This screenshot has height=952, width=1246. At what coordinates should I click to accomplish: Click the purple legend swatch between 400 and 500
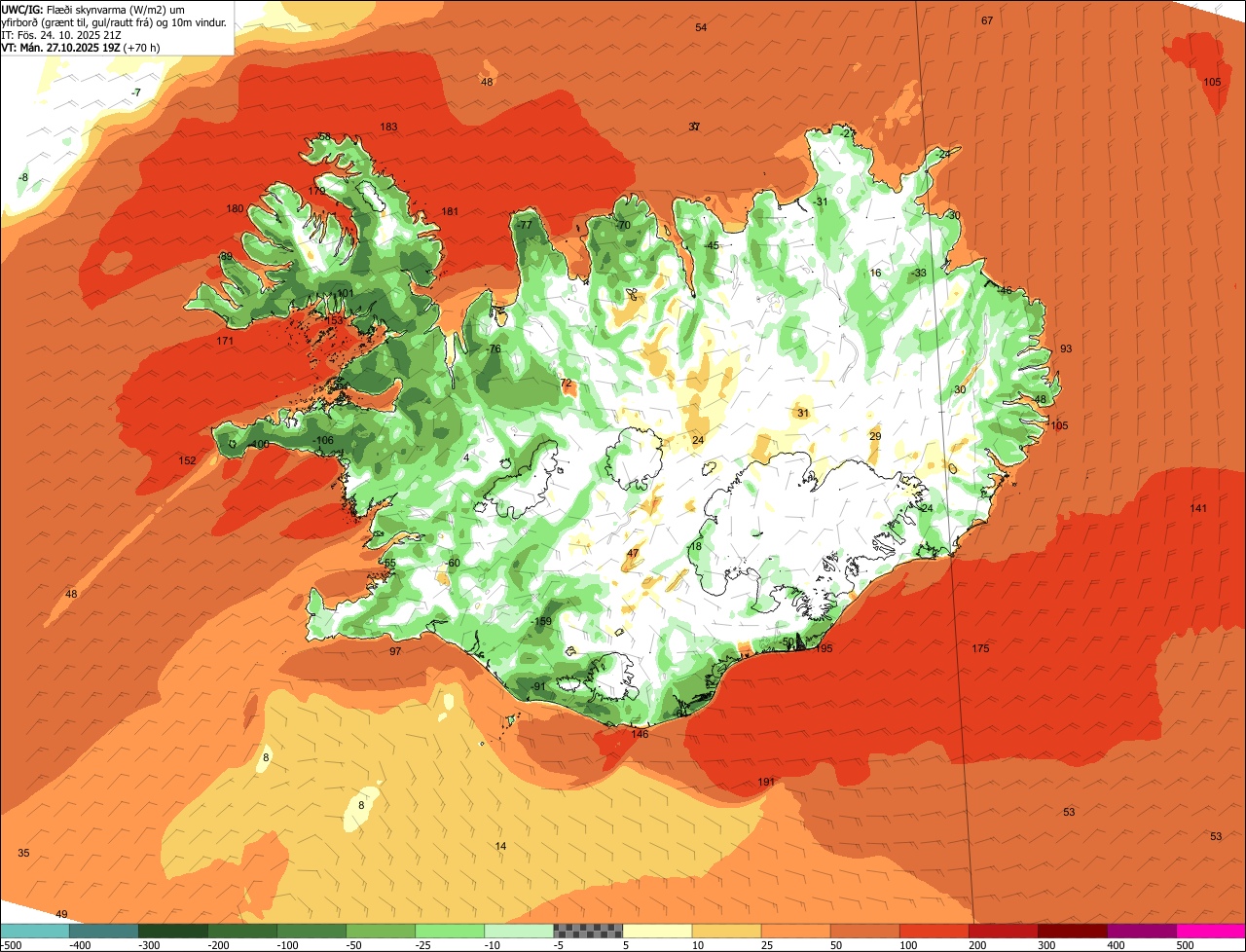tap(1141, 931)
